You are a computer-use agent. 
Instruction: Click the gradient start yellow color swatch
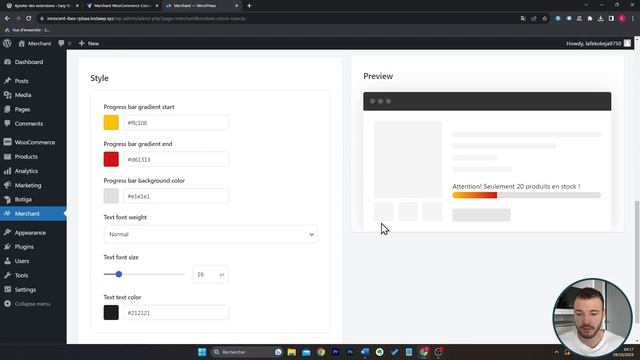click(111, 122)
